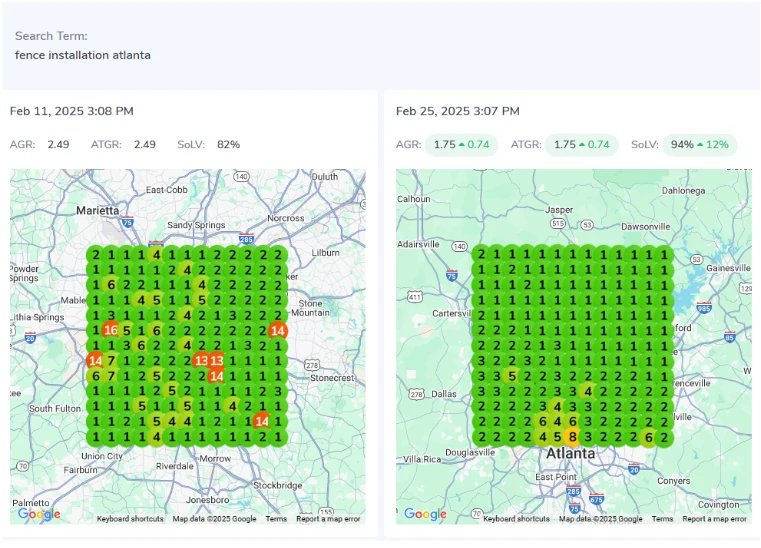This screenshot has height=548, width=761.
Task: Click the leftmost orange 14 marker
Action: 95,361
